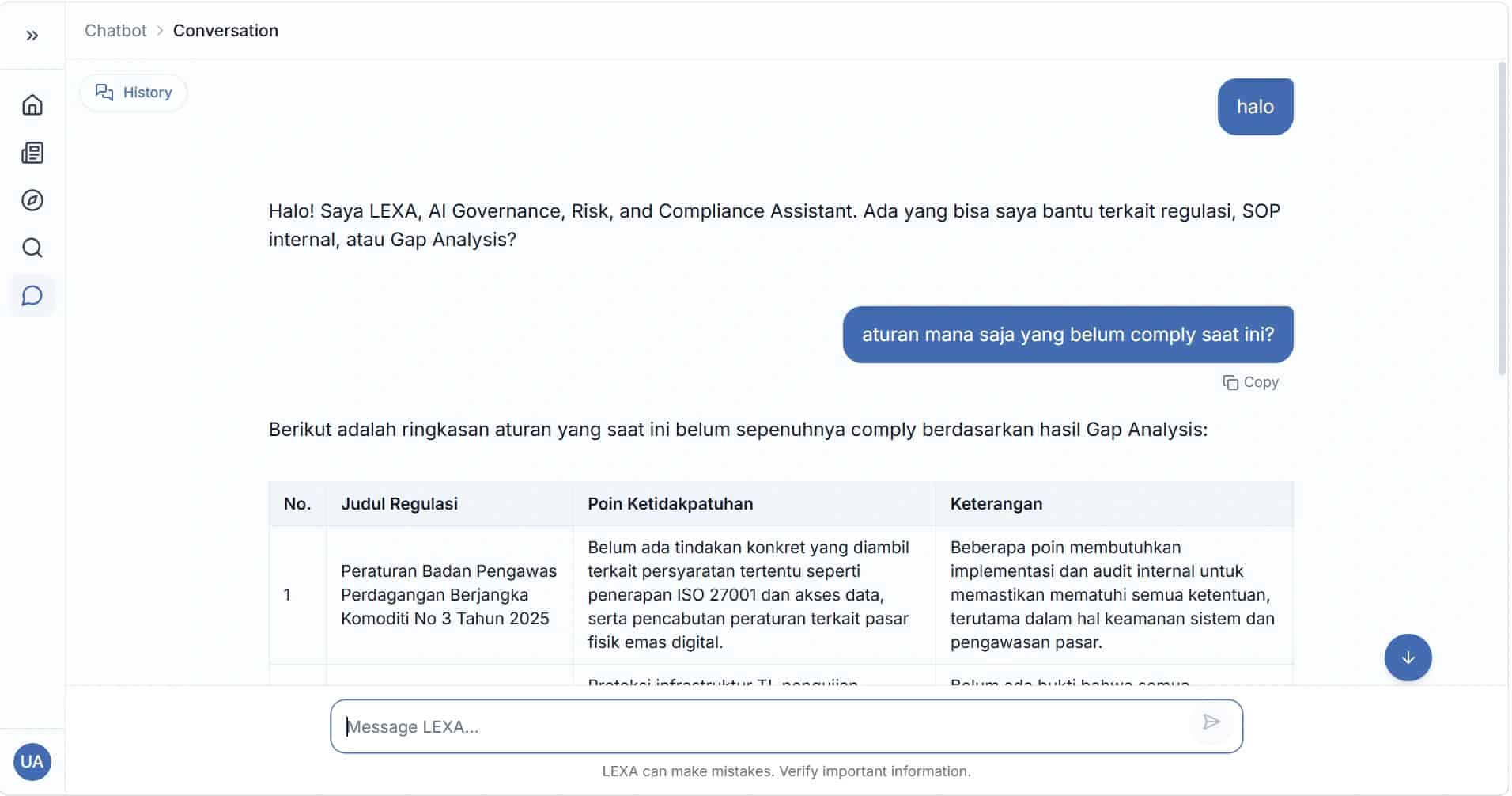The image size is (1512, 796).
Task: Click the 'Poin Ketidakpatuhan' column header
Action: [754, 504]
